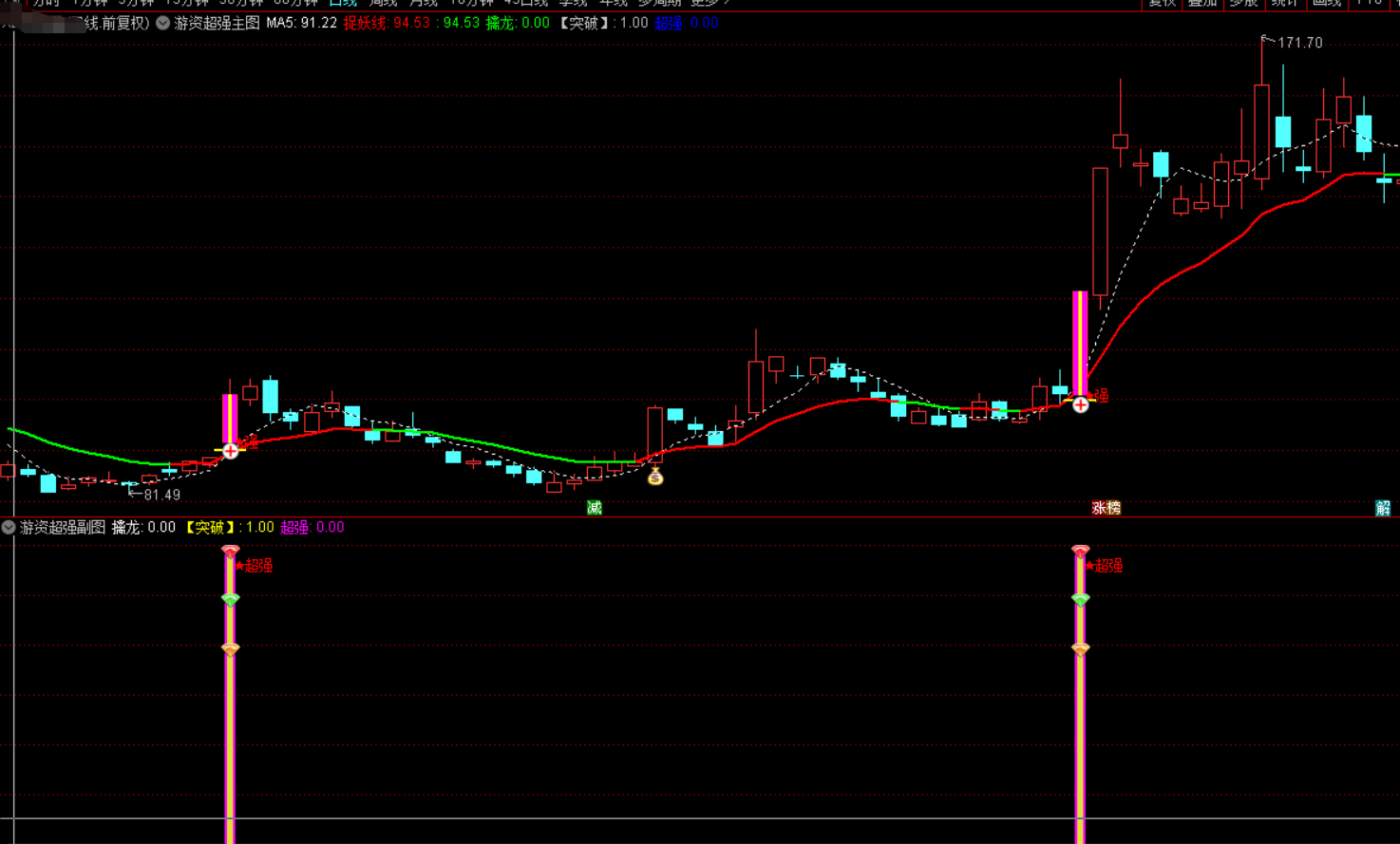Click the 81.49 low price marker
This screenshot has width=1400, height=844.
click(162, 495)
